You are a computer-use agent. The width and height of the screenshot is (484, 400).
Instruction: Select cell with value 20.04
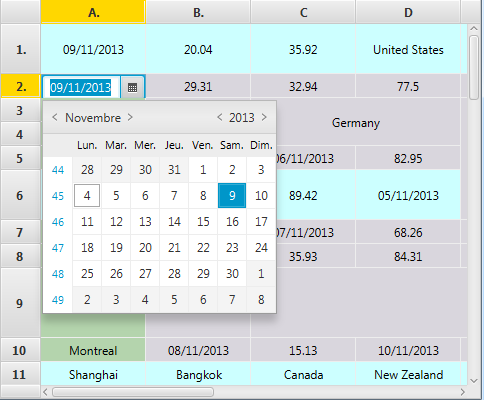198,49
